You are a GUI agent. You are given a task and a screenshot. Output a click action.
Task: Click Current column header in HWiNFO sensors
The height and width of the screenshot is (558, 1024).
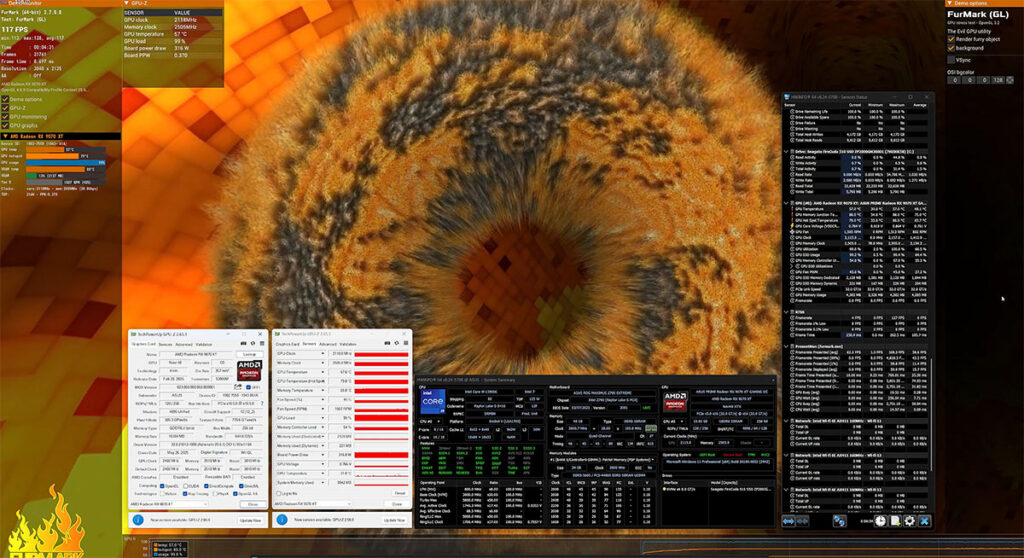pyautogui.click(x=854, y=105)
